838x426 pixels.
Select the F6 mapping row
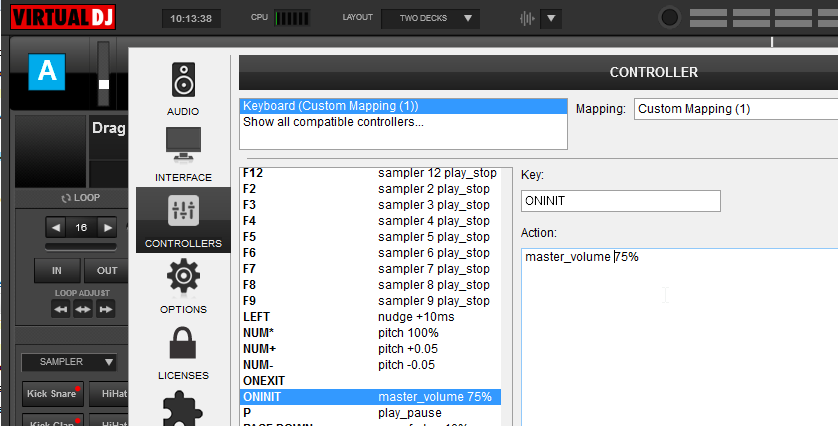[370, 253]
